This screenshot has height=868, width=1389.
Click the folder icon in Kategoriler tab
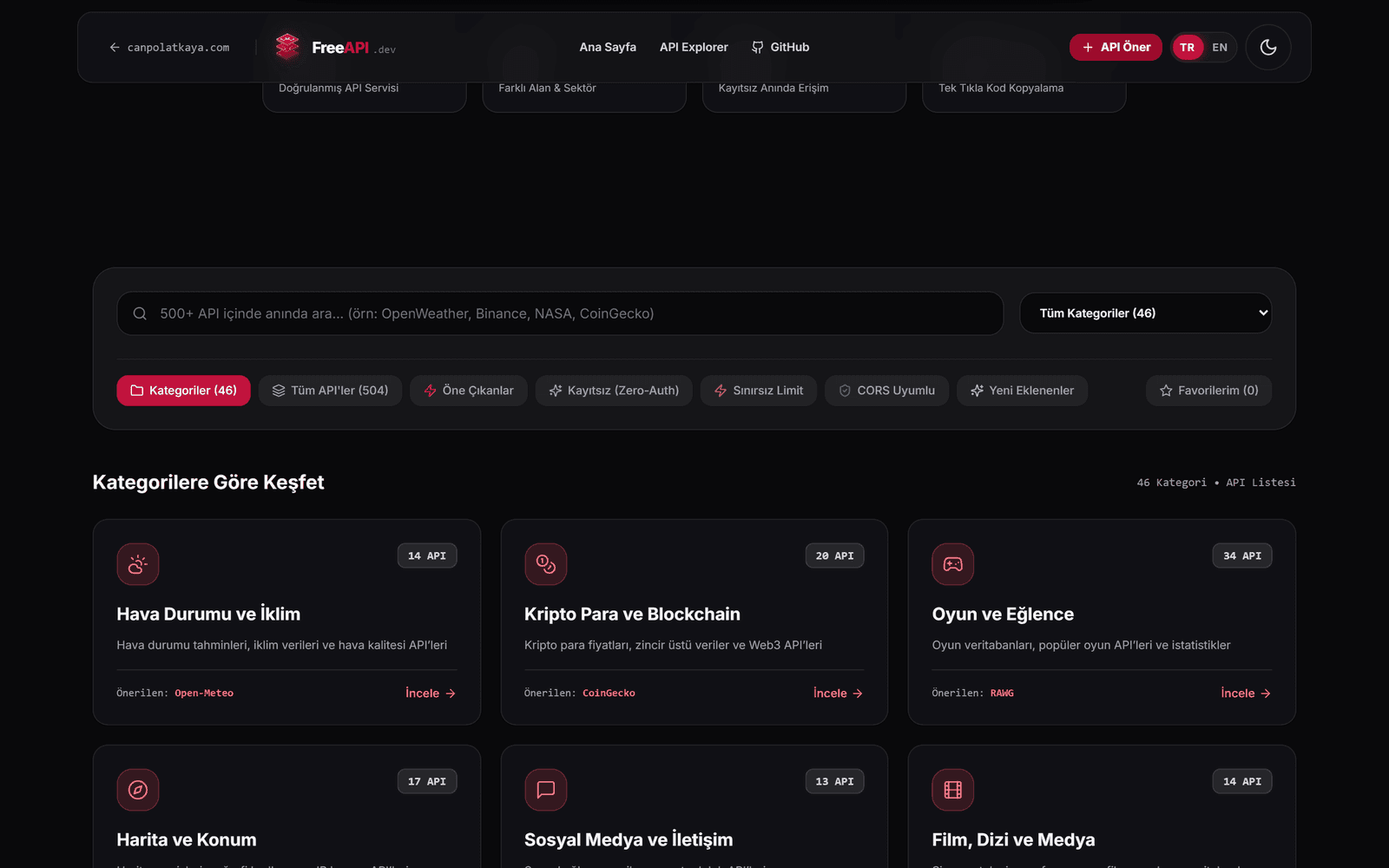coord(137,391)
